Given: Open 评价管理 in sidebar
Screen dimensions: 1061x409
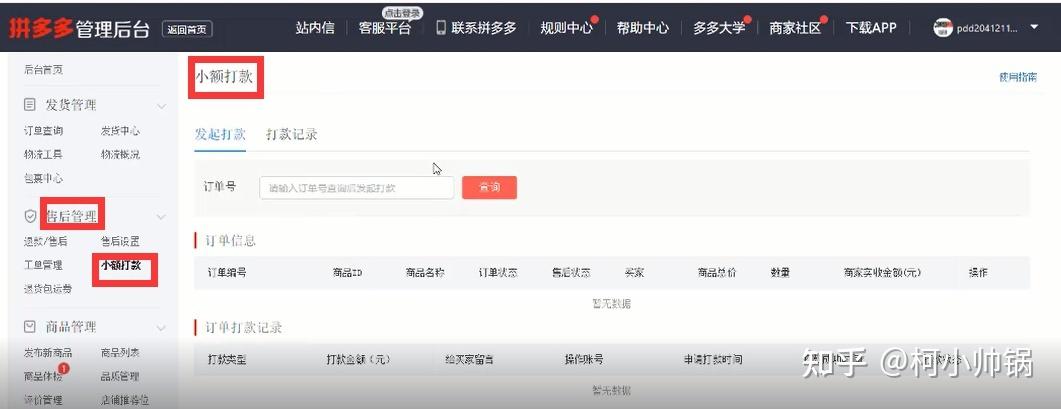Looking at the screenshot, I should click(43, 400).
